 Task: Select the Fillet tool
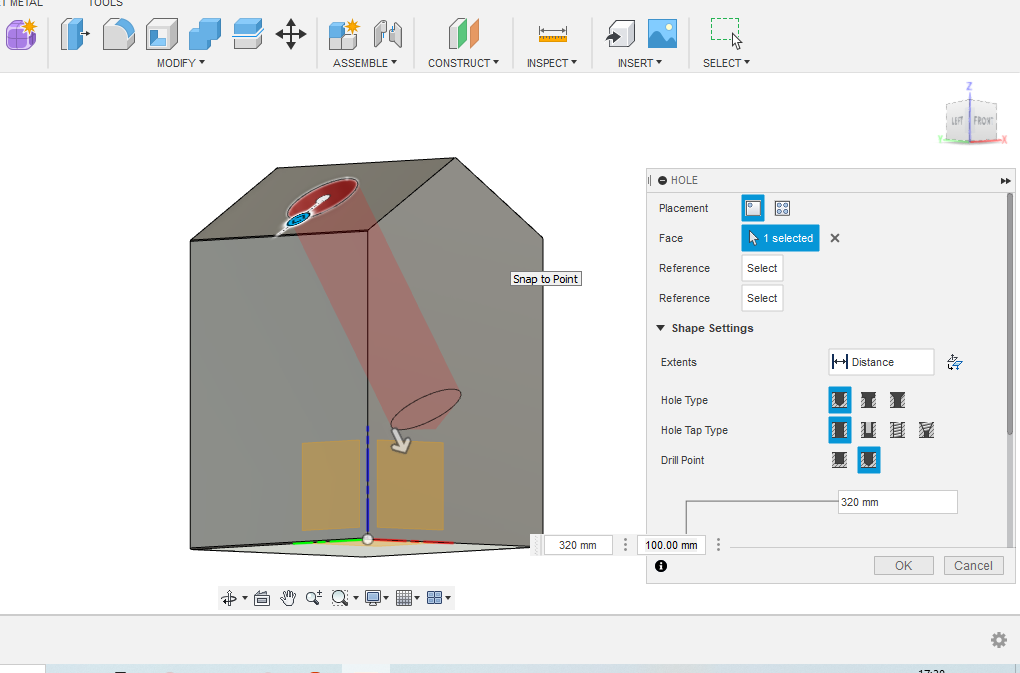(118, 34)
